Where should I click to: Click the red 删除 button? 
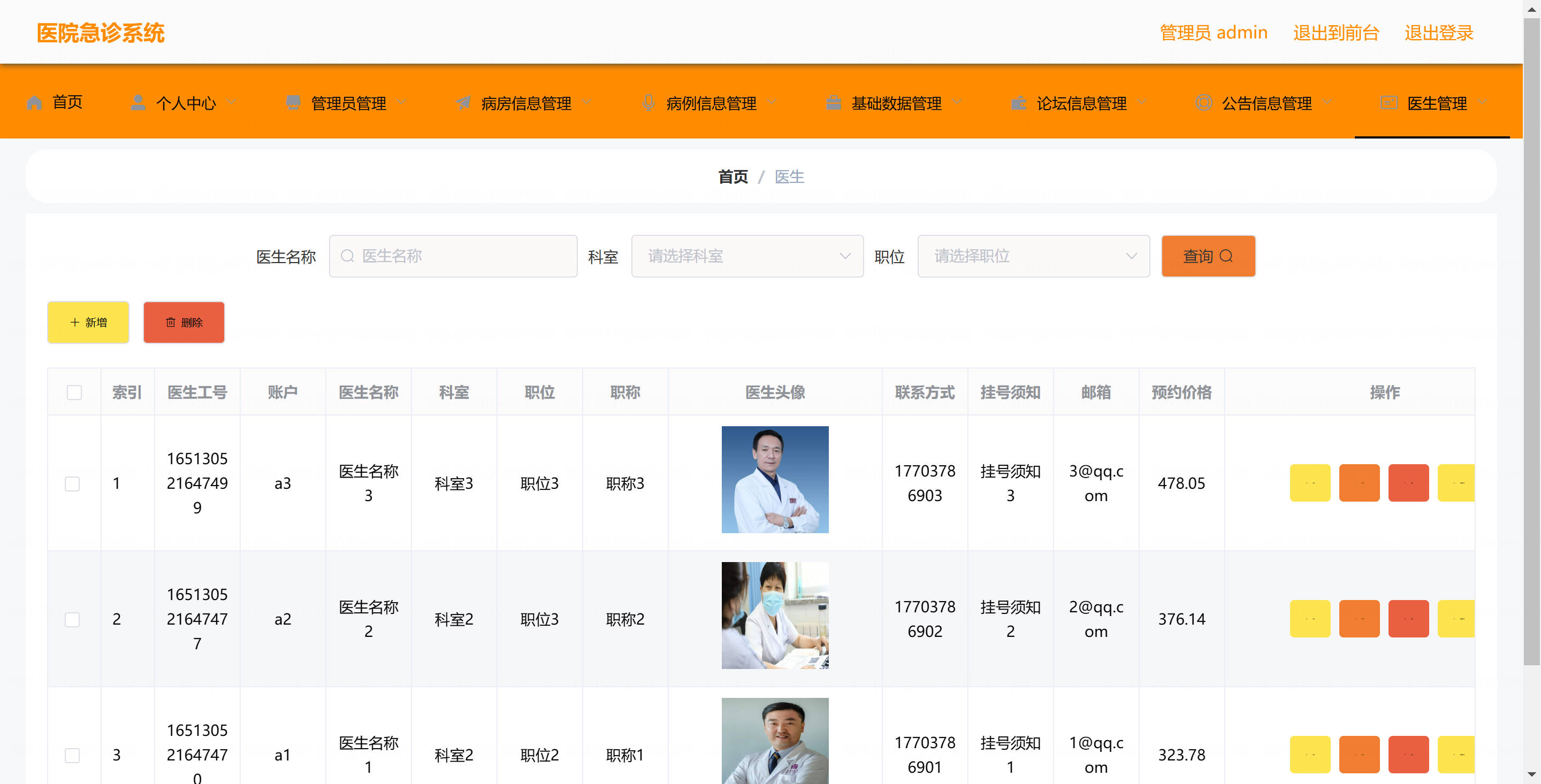click(184, 322)
